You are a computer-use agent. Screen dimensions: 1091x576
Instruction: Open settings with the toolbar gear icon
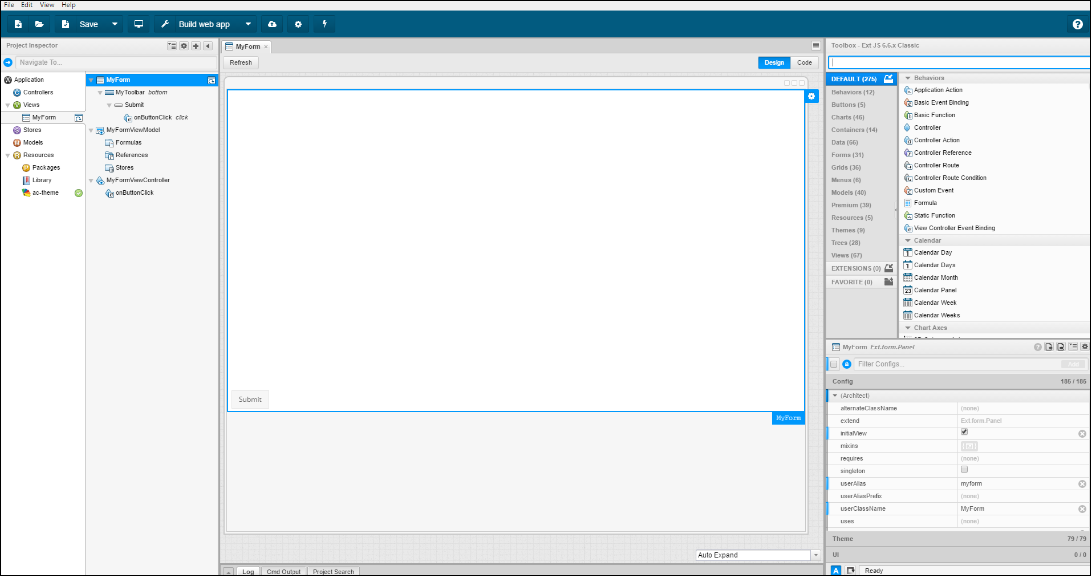[297, 24]
